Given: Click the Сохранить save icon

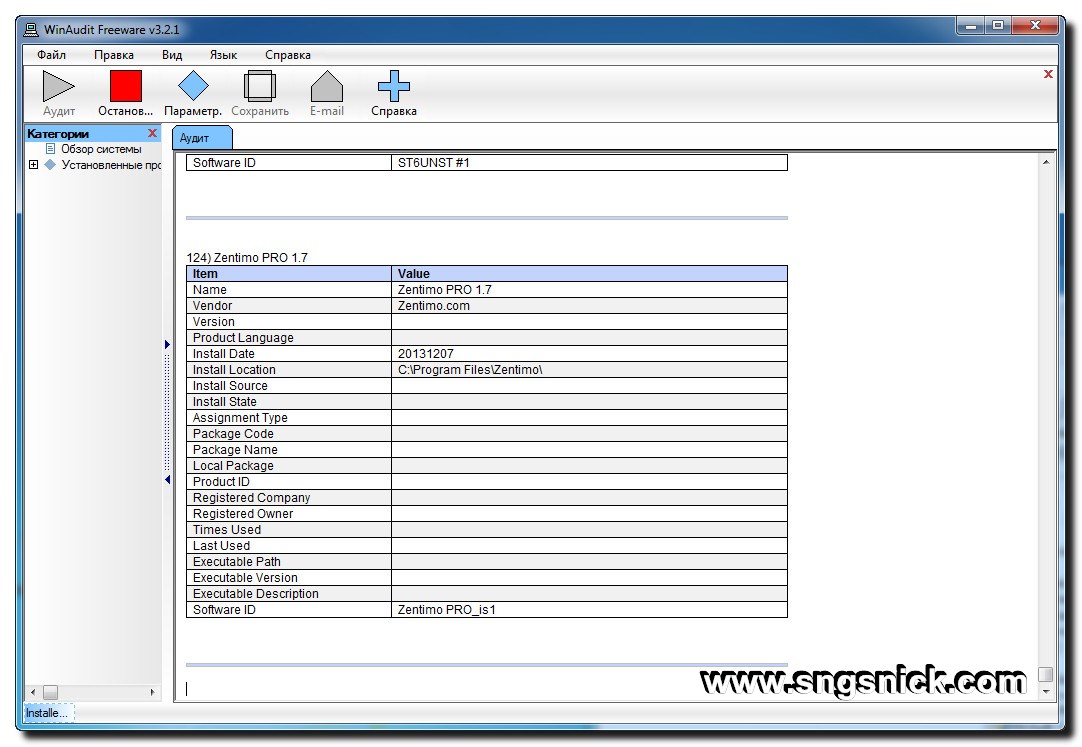Looking at the screenshot, I should coord(260,86).
